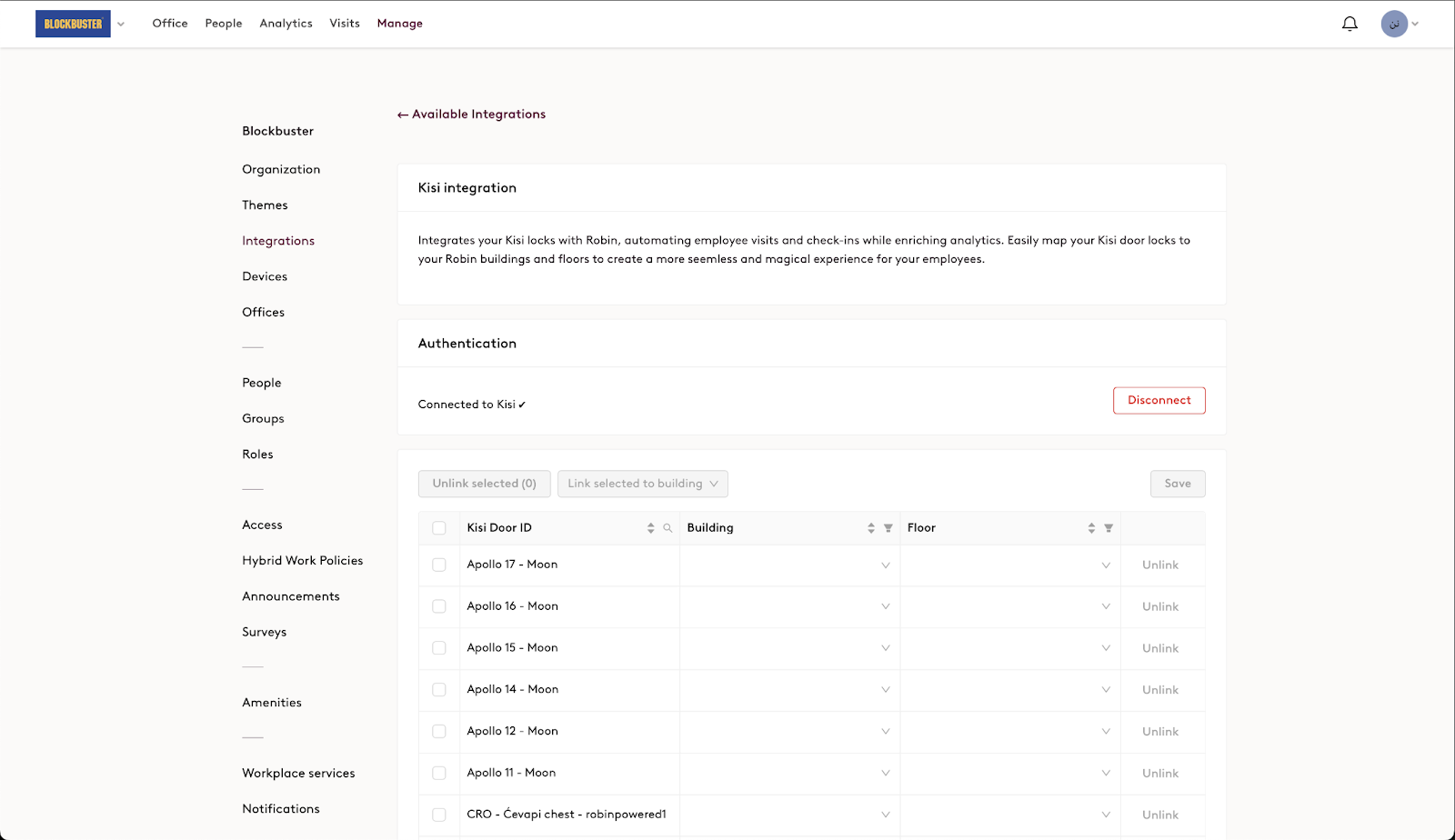This screenshot has height=840, width=1455.
Task: Open Hybrid Work Policies in sidebar
Action: pyautogui.click(x=303, y=561)
